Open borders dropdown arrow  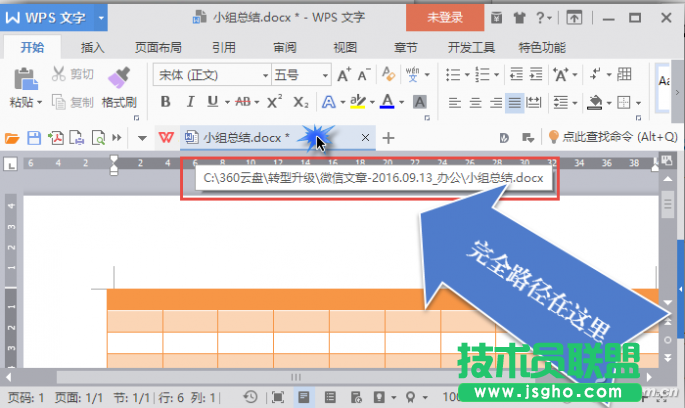click(638, 103)
